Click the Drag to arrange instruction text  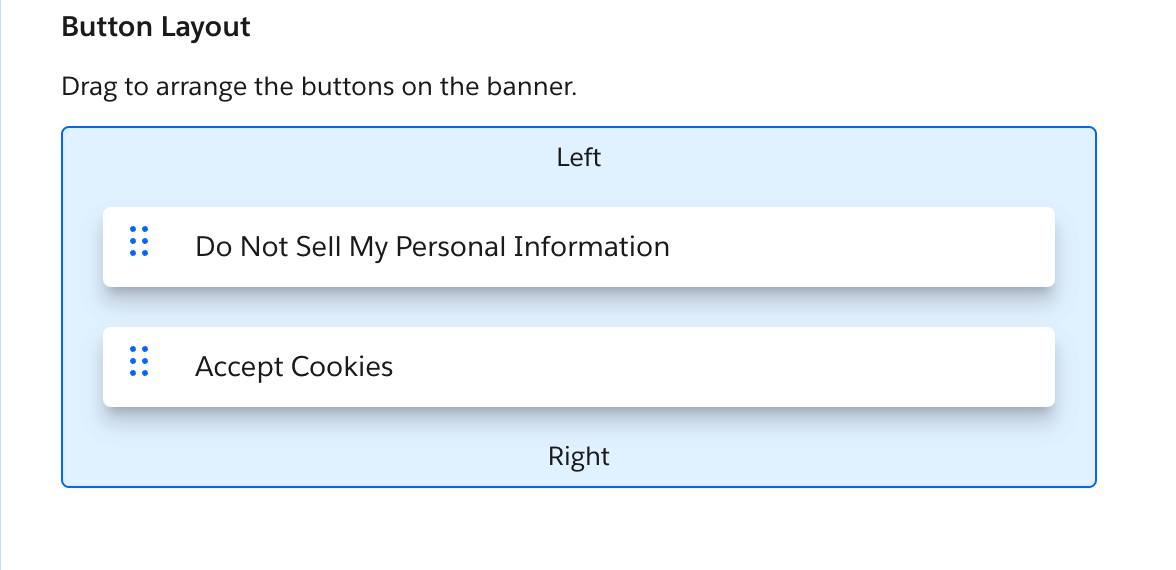tap(319, 86)
